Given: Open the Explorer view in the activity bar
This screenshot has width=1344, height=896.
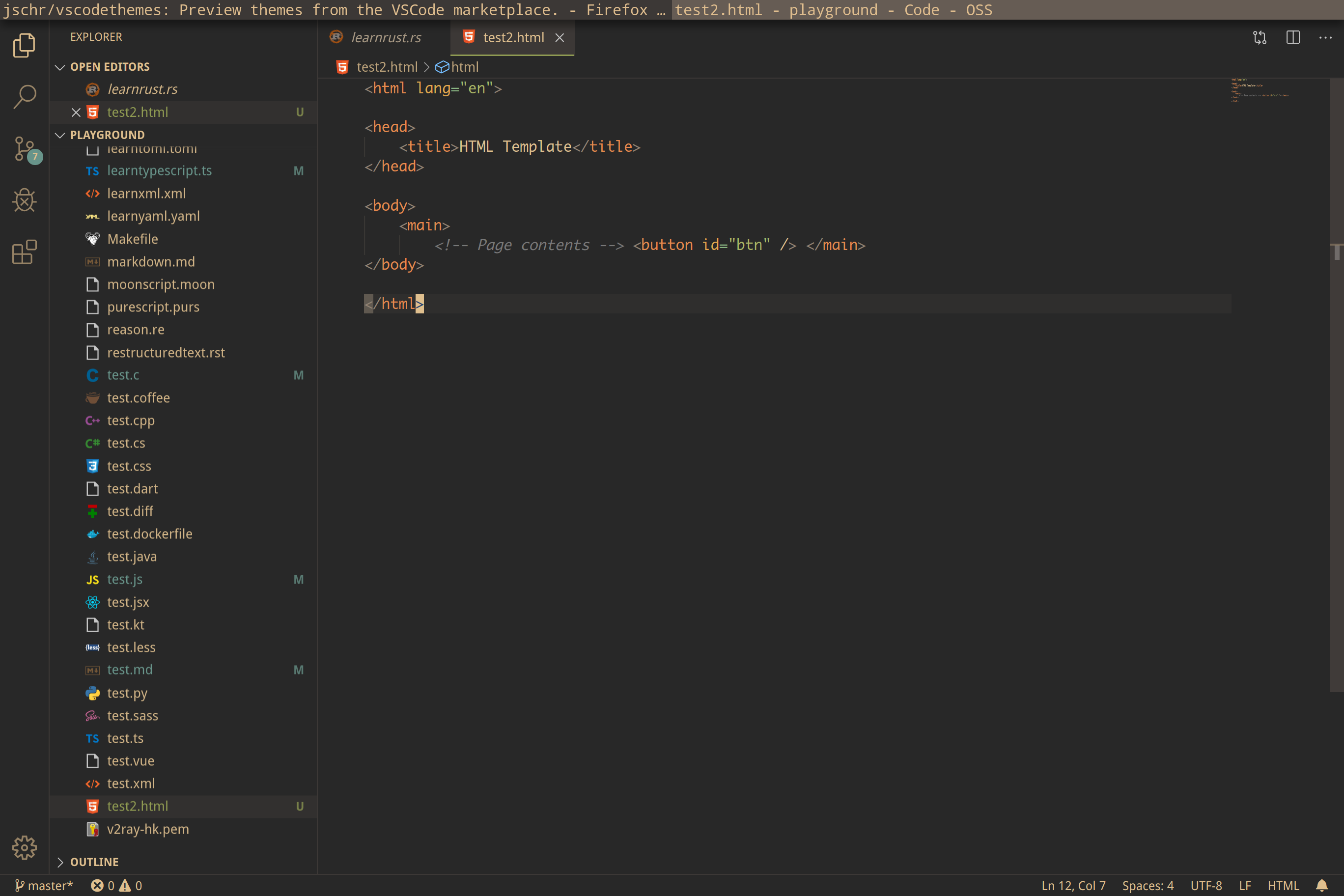Looking at the screenshot, I should (x=24, y=46).
